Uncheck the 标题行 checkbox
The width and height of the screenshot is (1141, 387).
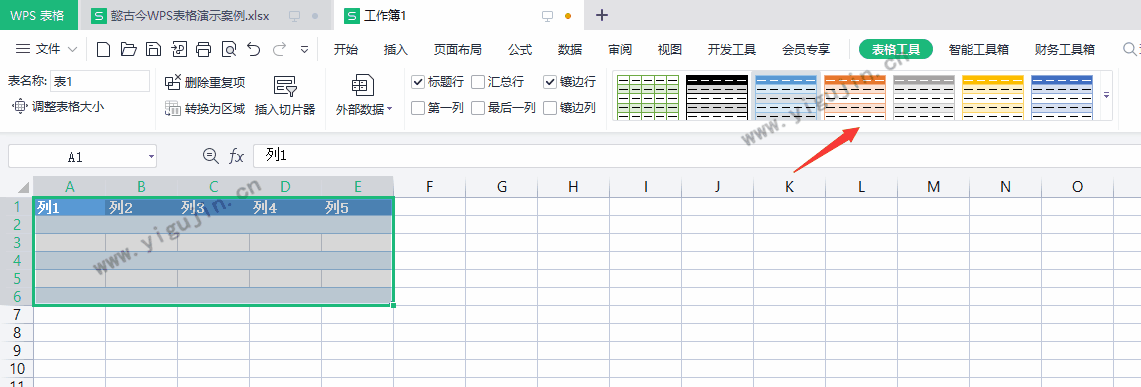[x=418, y=81]
